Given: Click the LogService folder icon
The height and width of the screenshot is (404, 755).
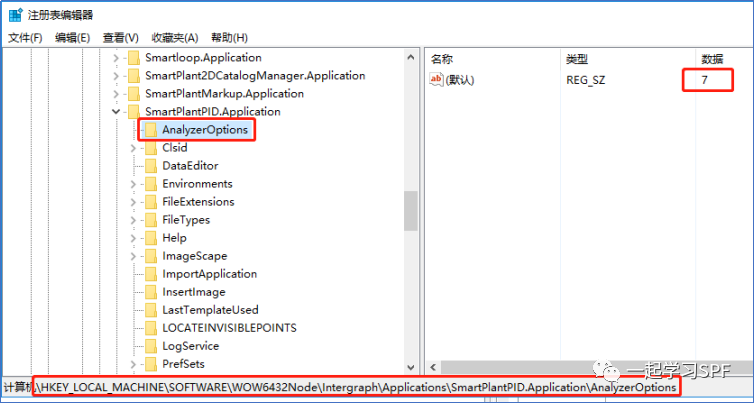Looking at the screenshot, I should (x=151, y=346).
